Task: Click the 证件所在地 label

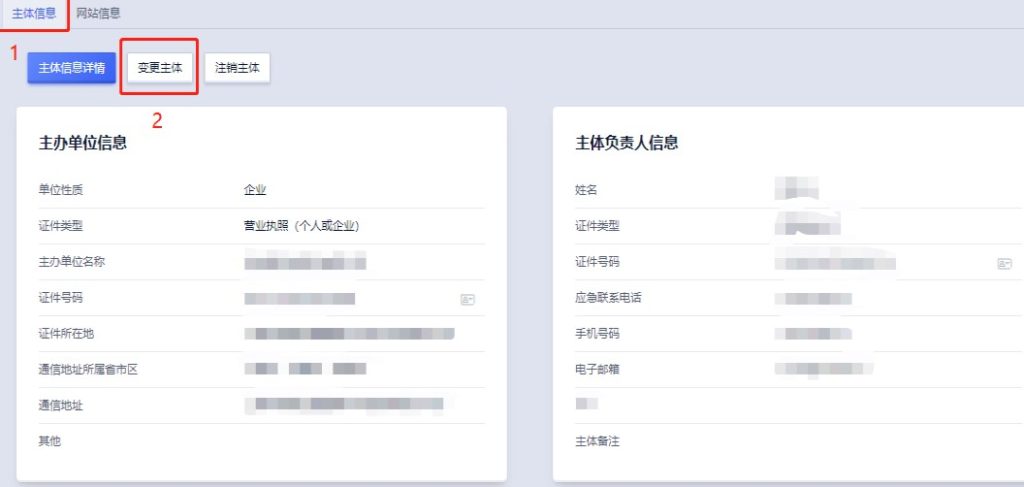Action: (x=66, y=334)
